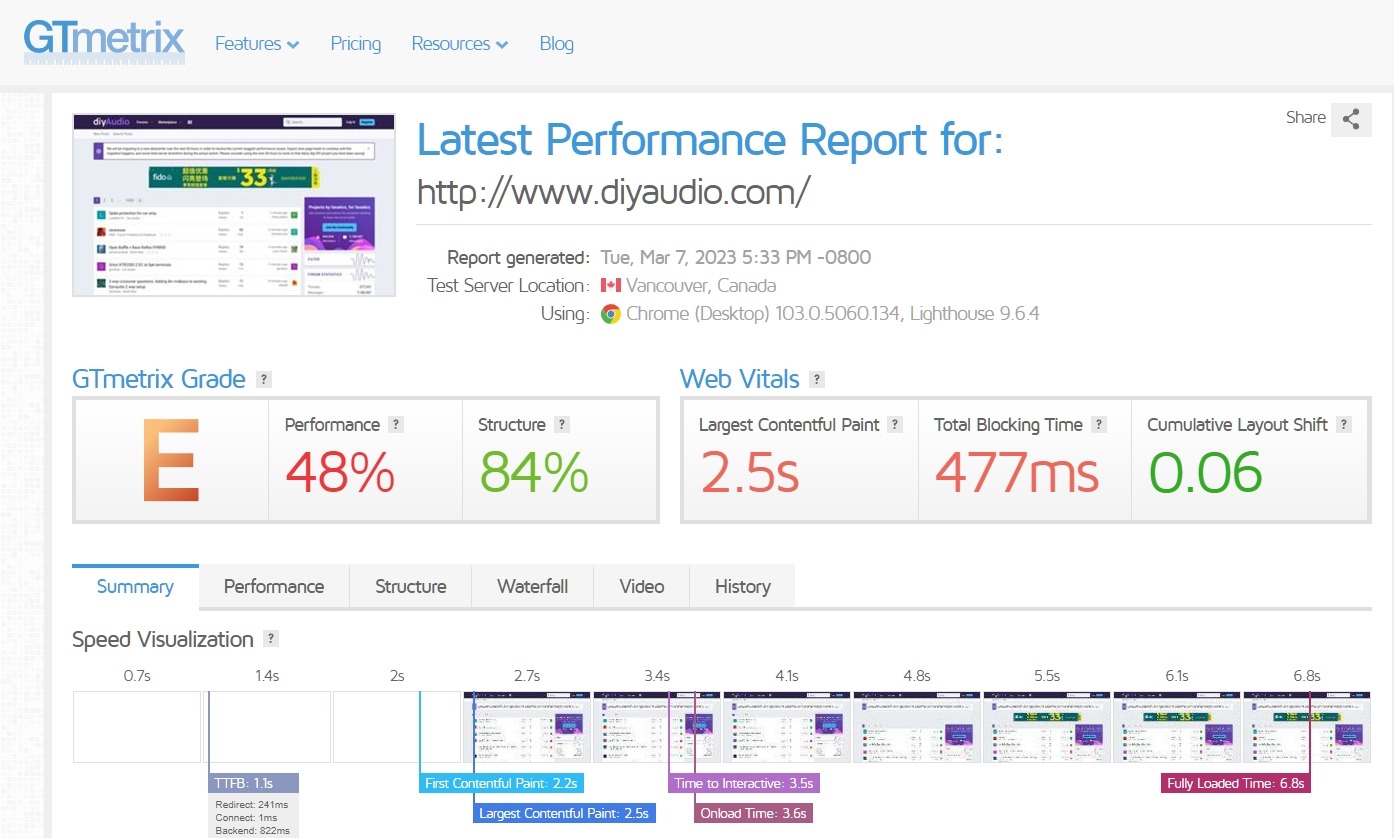This screenshot has width=1394, height=838.
Task: Click the report generated date text
Action: click(735, 258)
